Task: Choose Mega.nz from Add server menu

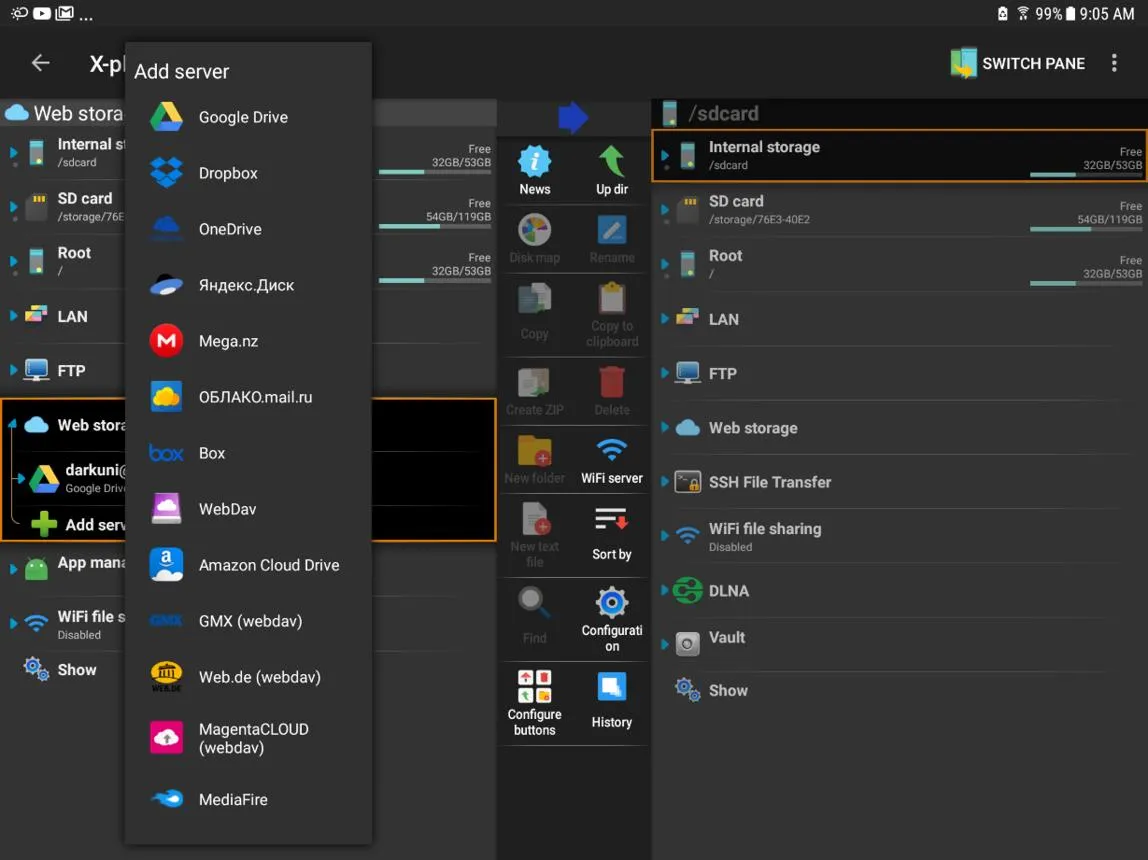Action: [x=248, y=341]
